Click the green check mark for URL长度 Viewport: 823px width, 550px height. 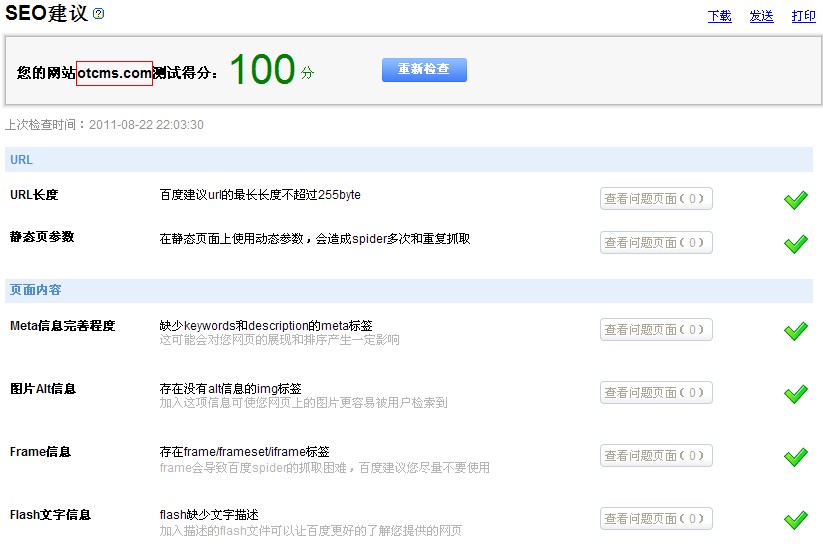(796, 200)
